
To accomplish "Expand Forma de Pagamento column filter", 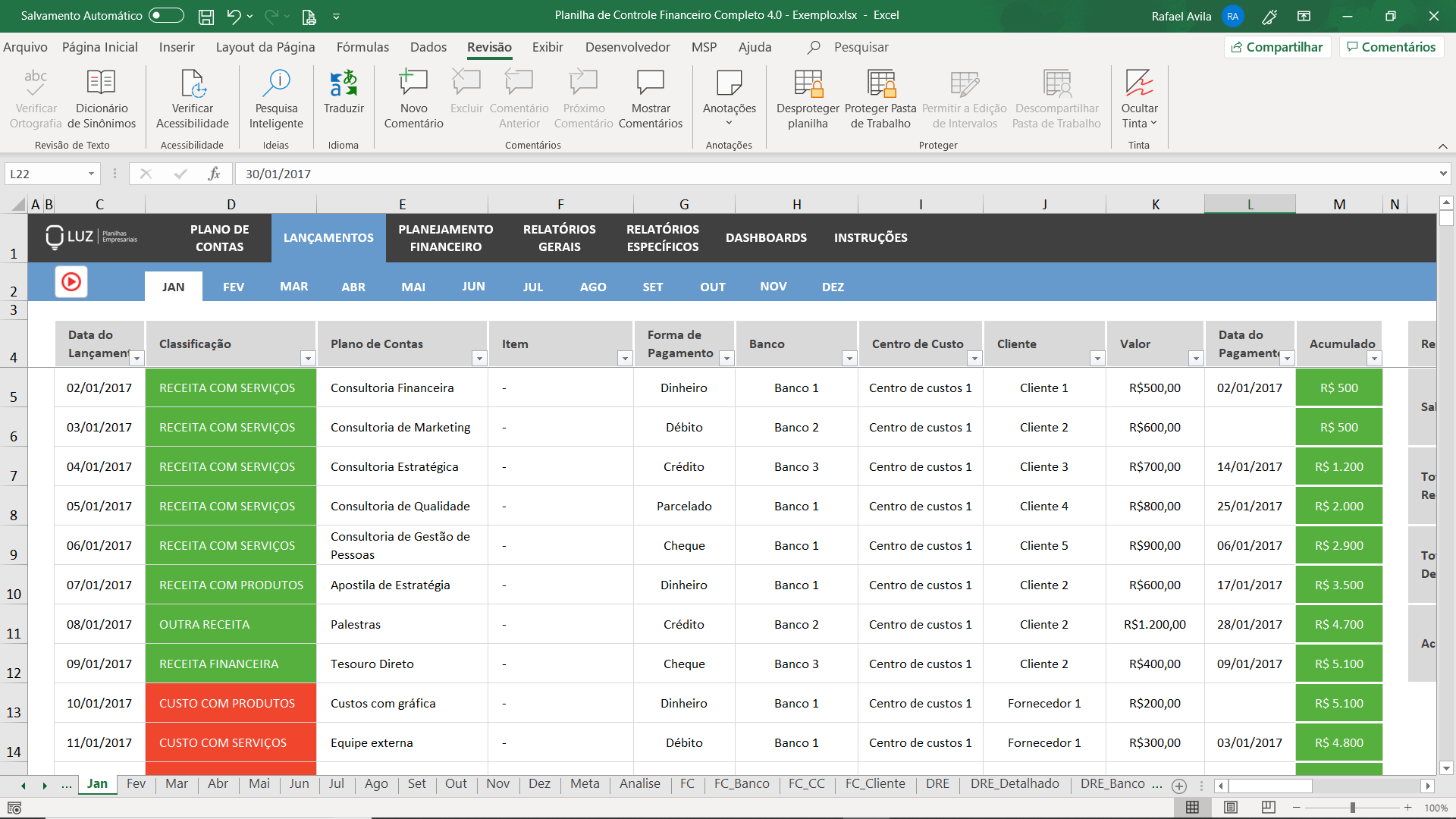I will click(x=726, y=357).
